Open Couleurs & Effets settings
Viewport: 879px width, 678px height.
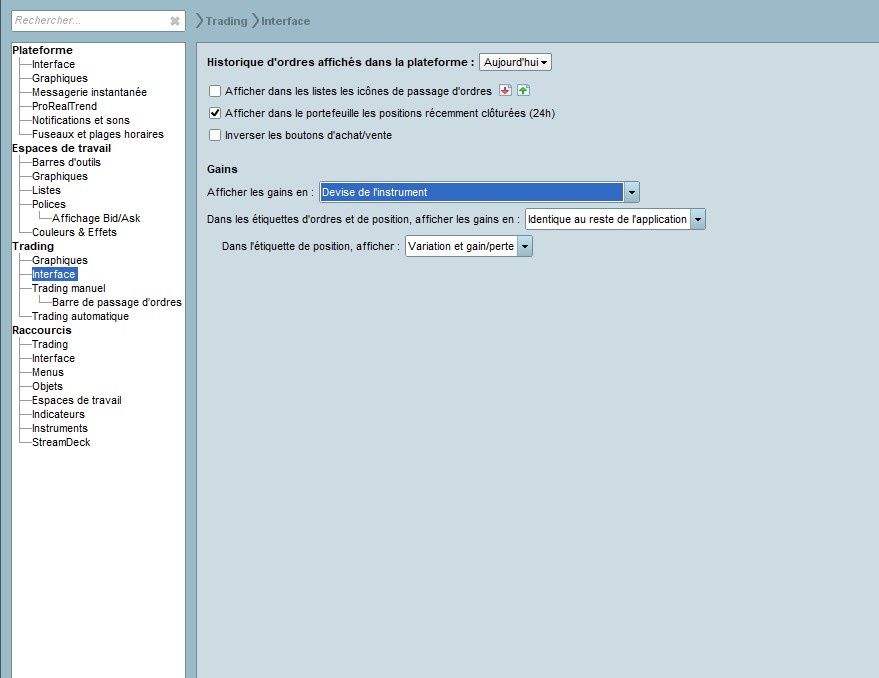(x=74, y=232)
